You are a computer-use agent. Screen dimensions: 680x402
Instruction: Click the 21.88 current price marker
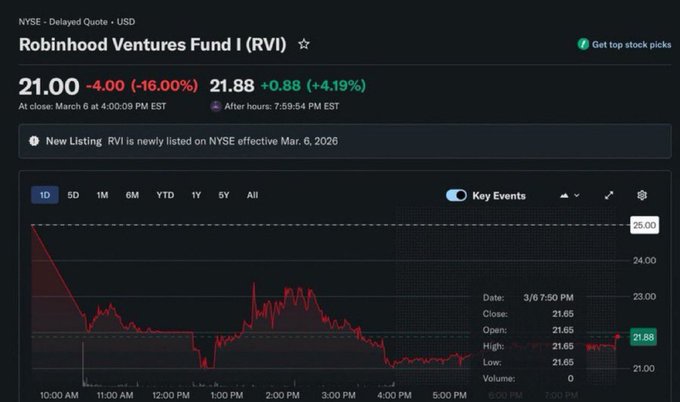point(643,337)
